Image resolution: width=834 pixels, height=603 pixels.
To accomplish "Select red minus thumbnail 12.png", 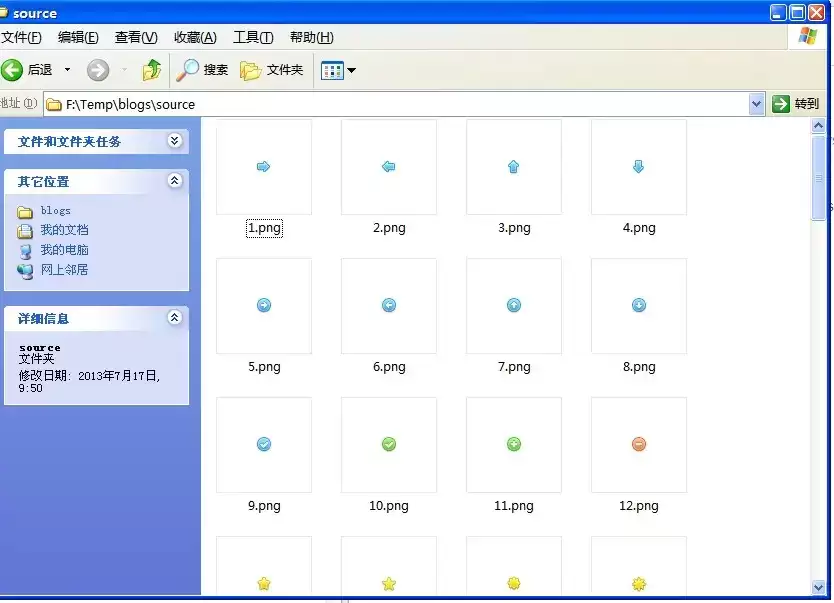I will (x=639, y=445).
